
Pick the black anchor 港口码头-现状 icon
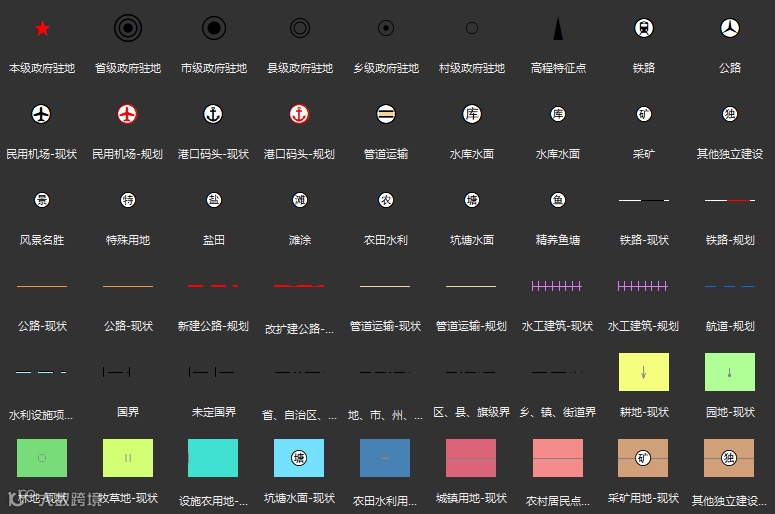(x=213, y=114)
